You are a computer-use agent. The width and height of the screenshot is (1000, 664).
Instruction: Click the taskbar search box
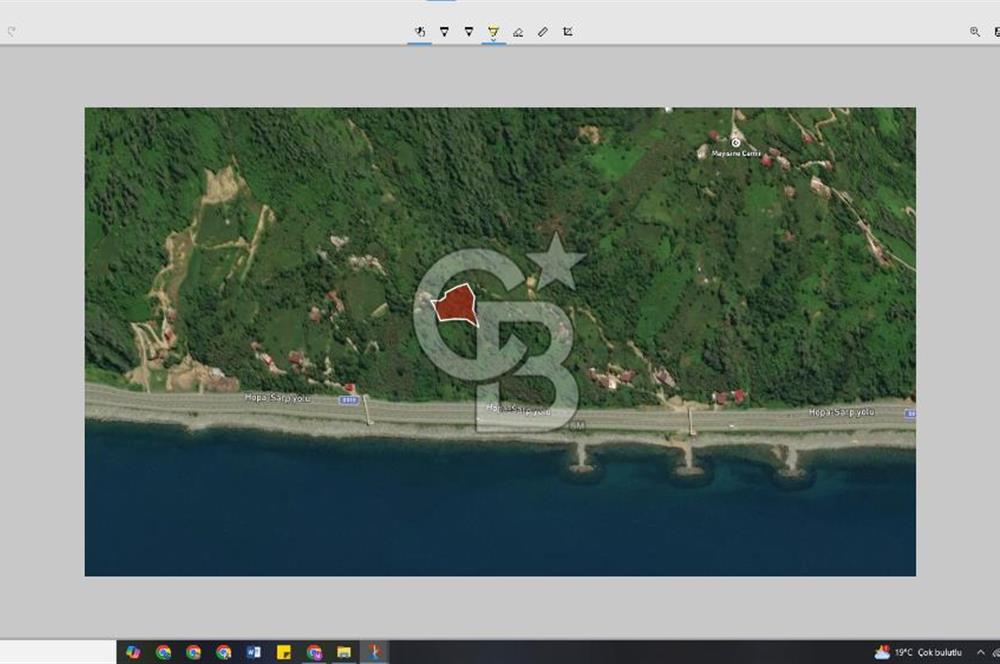point(58,652)
